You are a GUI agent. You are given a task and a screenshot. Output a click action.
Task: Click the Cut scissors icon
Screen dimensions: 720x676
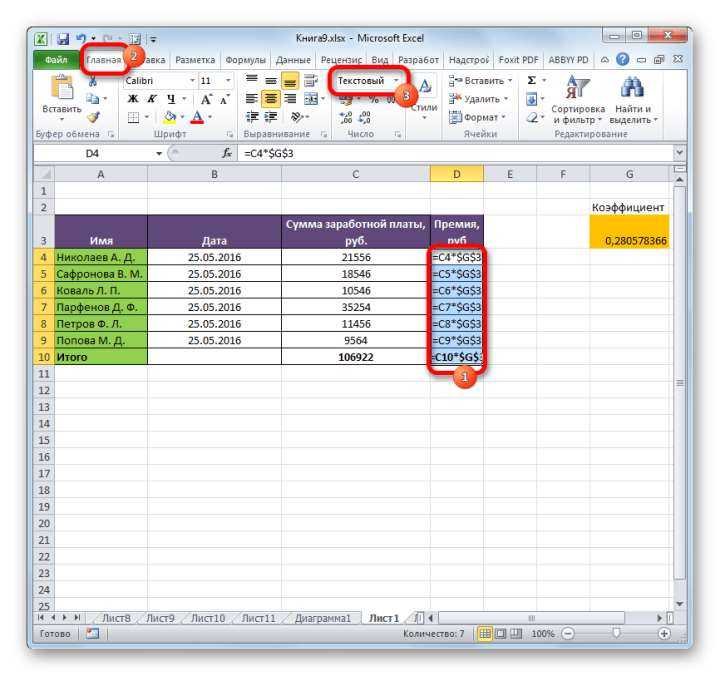pyautogui.click(x=92, y=81)
